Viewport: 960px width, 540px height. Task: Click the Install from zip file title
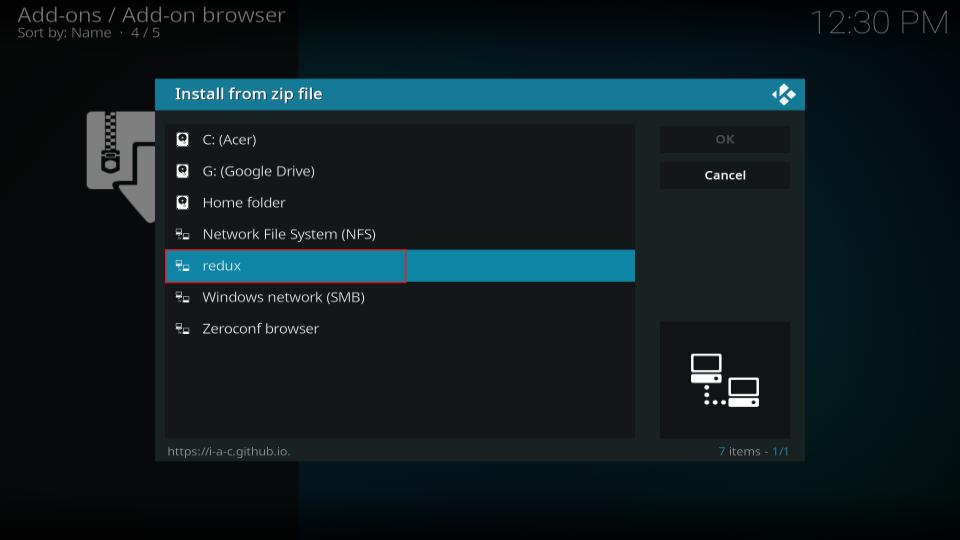249,94
